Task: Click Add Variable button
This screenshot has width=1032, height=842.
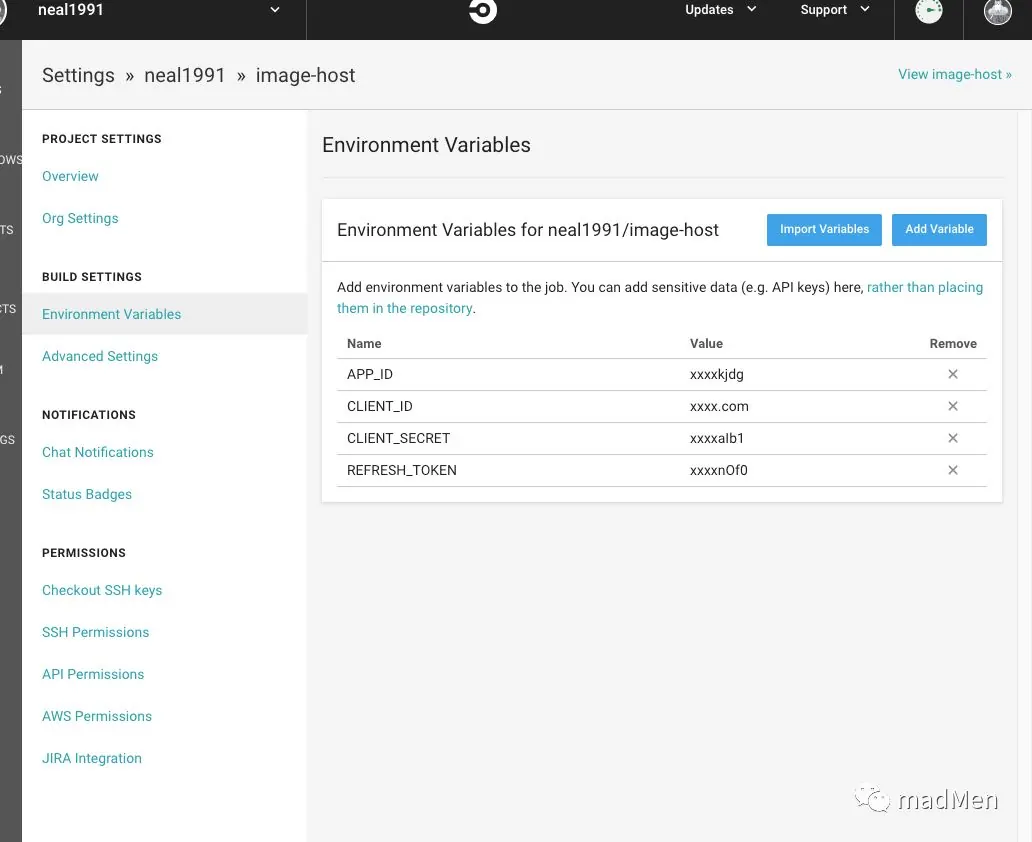Action: (x=939, y=230)
